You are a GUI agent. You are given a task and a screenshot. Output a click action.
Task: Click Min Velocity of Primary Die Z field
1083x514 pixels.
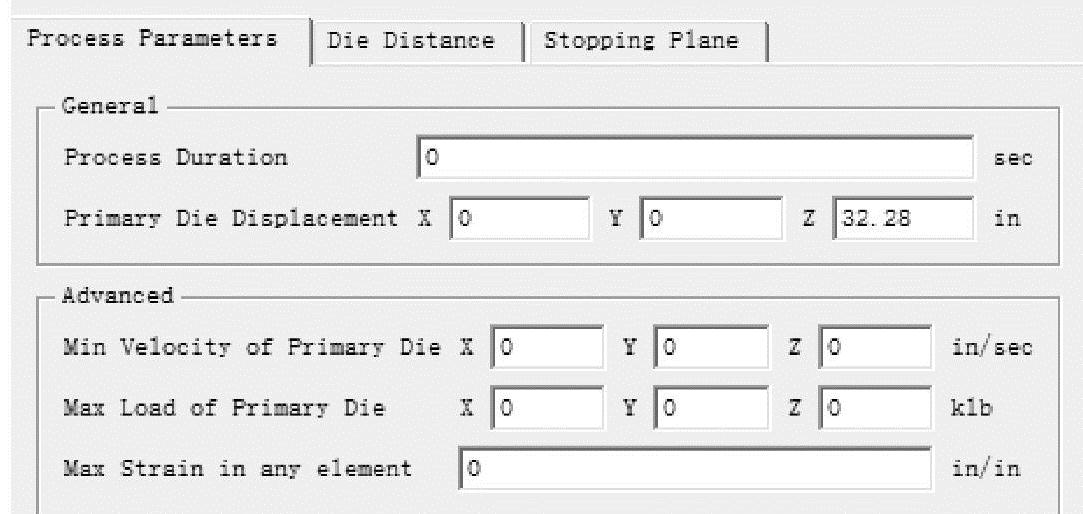pyautogui.click(x=875, y=347)
